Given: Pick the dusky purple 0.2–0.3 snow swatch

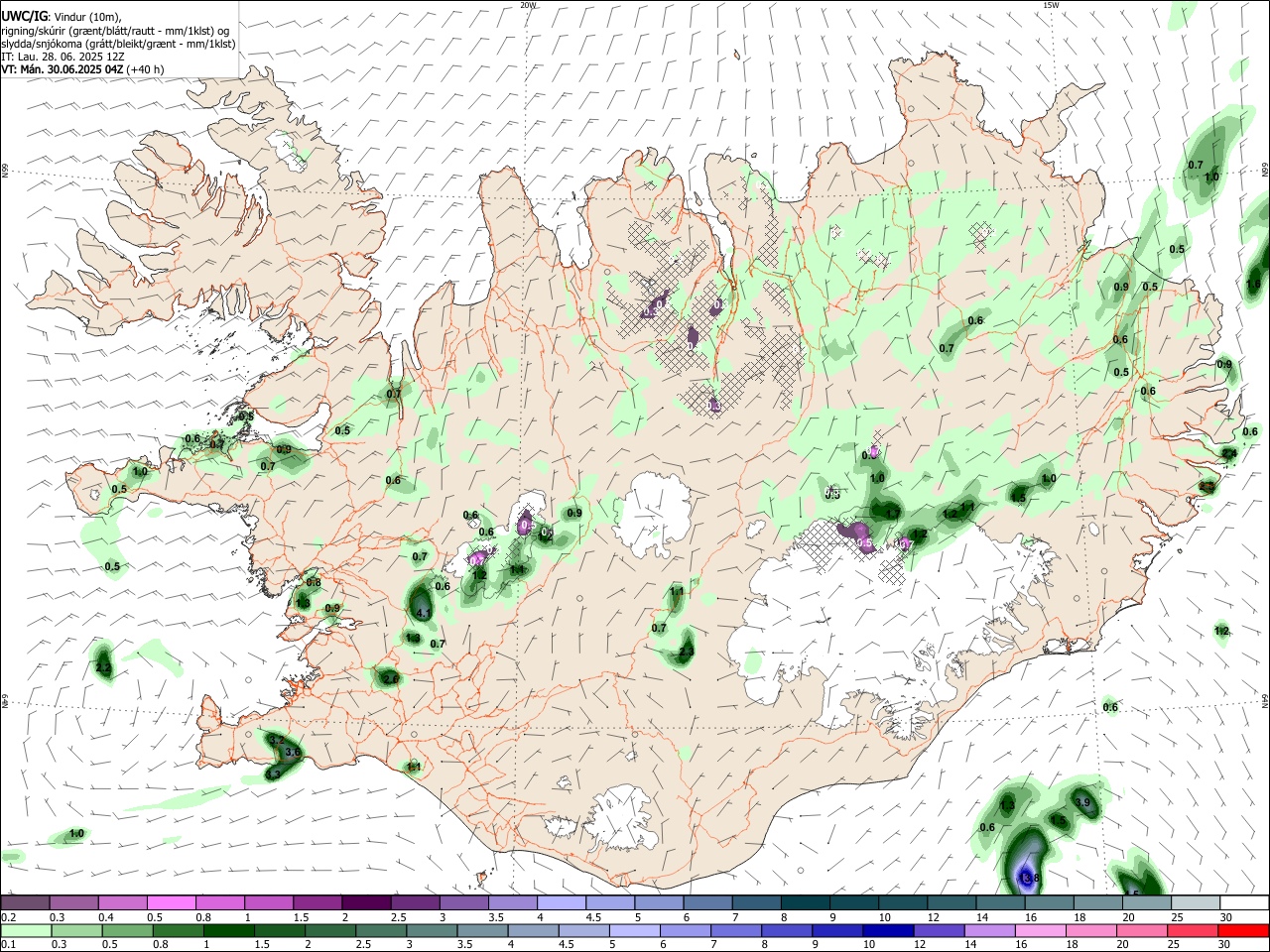Looking at the screenshot, I should (x=26, y=903).
